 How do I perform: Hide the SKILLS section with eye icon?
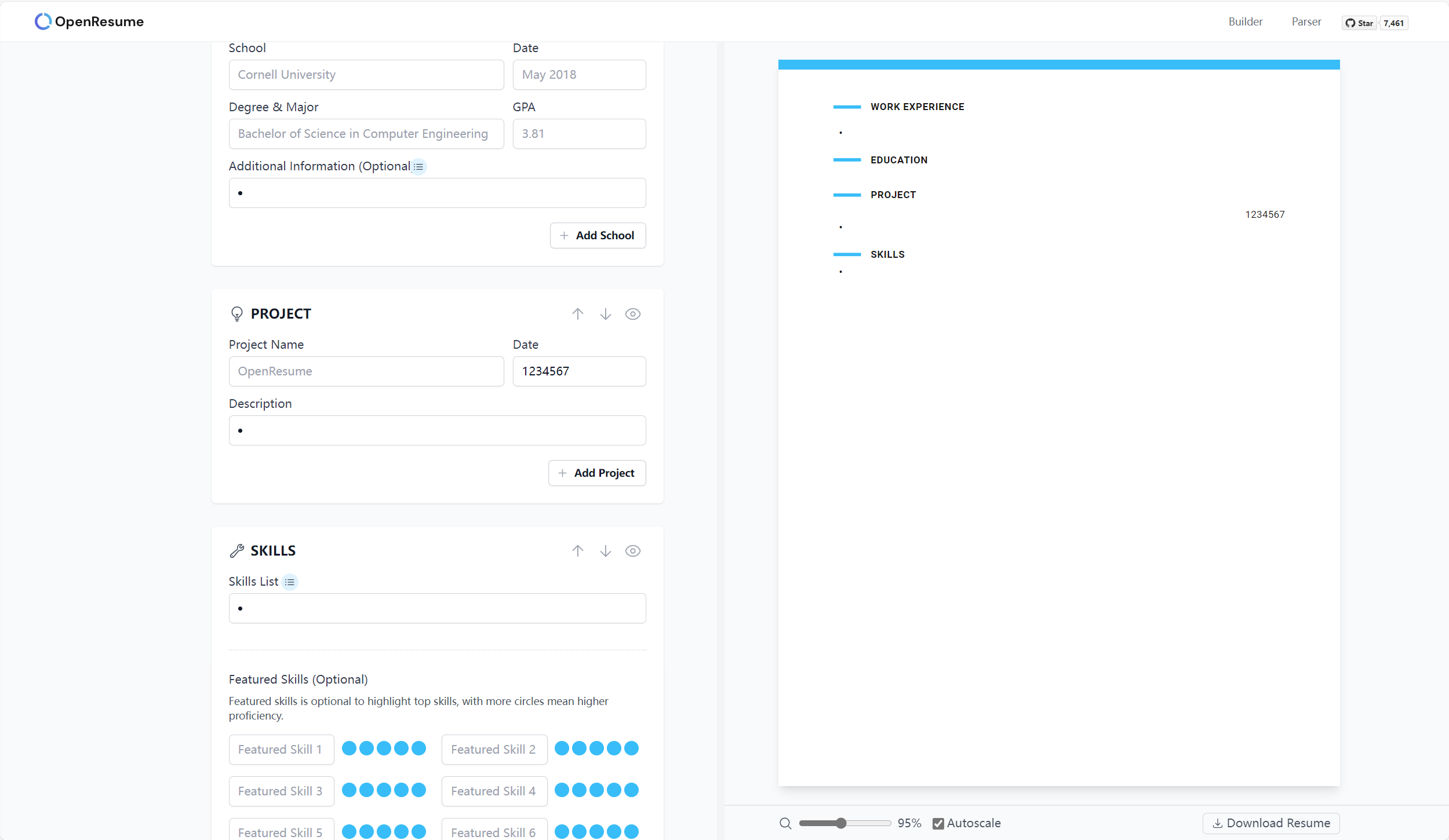632,551
